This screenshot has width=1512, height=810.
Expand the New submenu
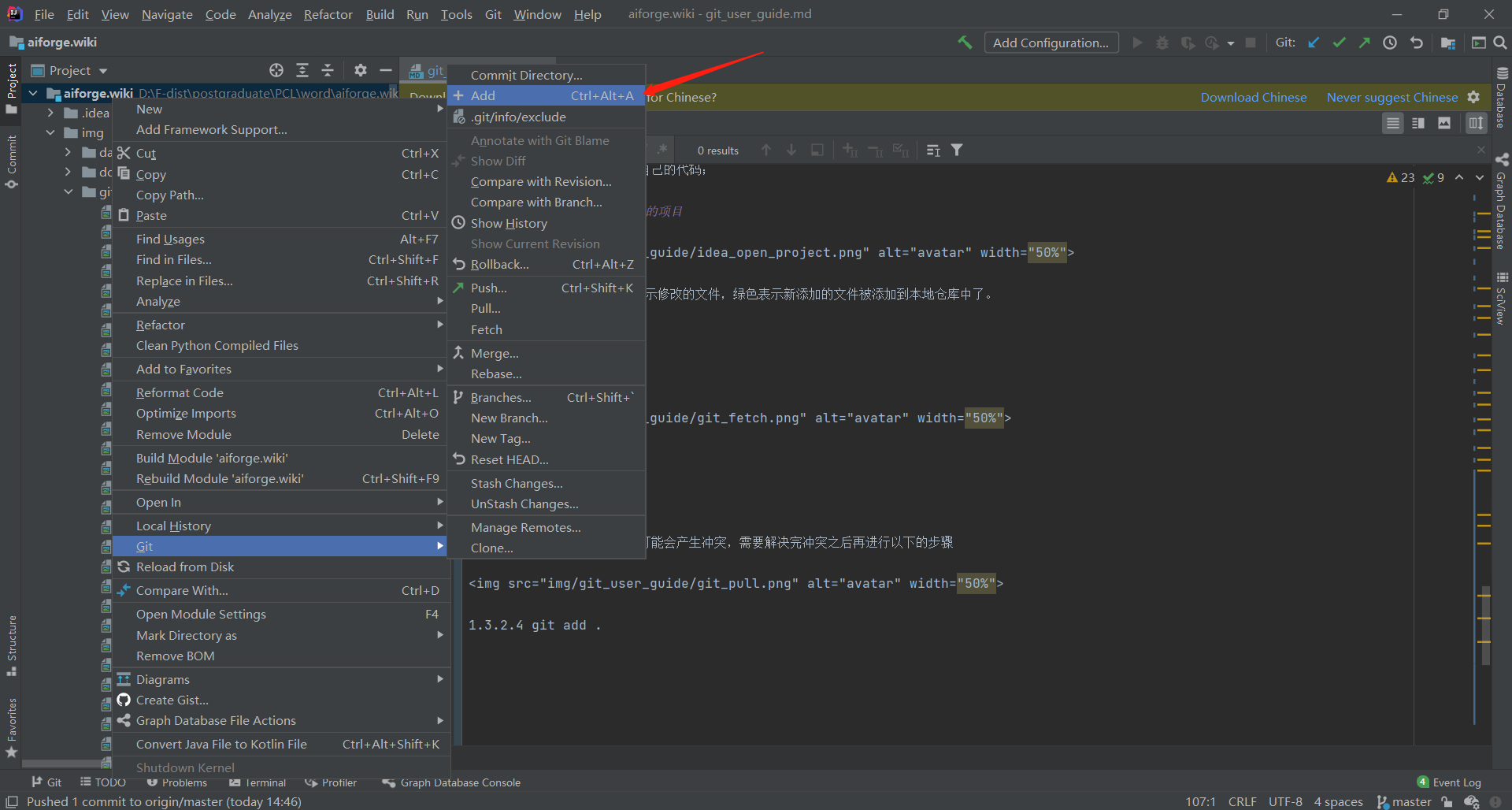280,109
